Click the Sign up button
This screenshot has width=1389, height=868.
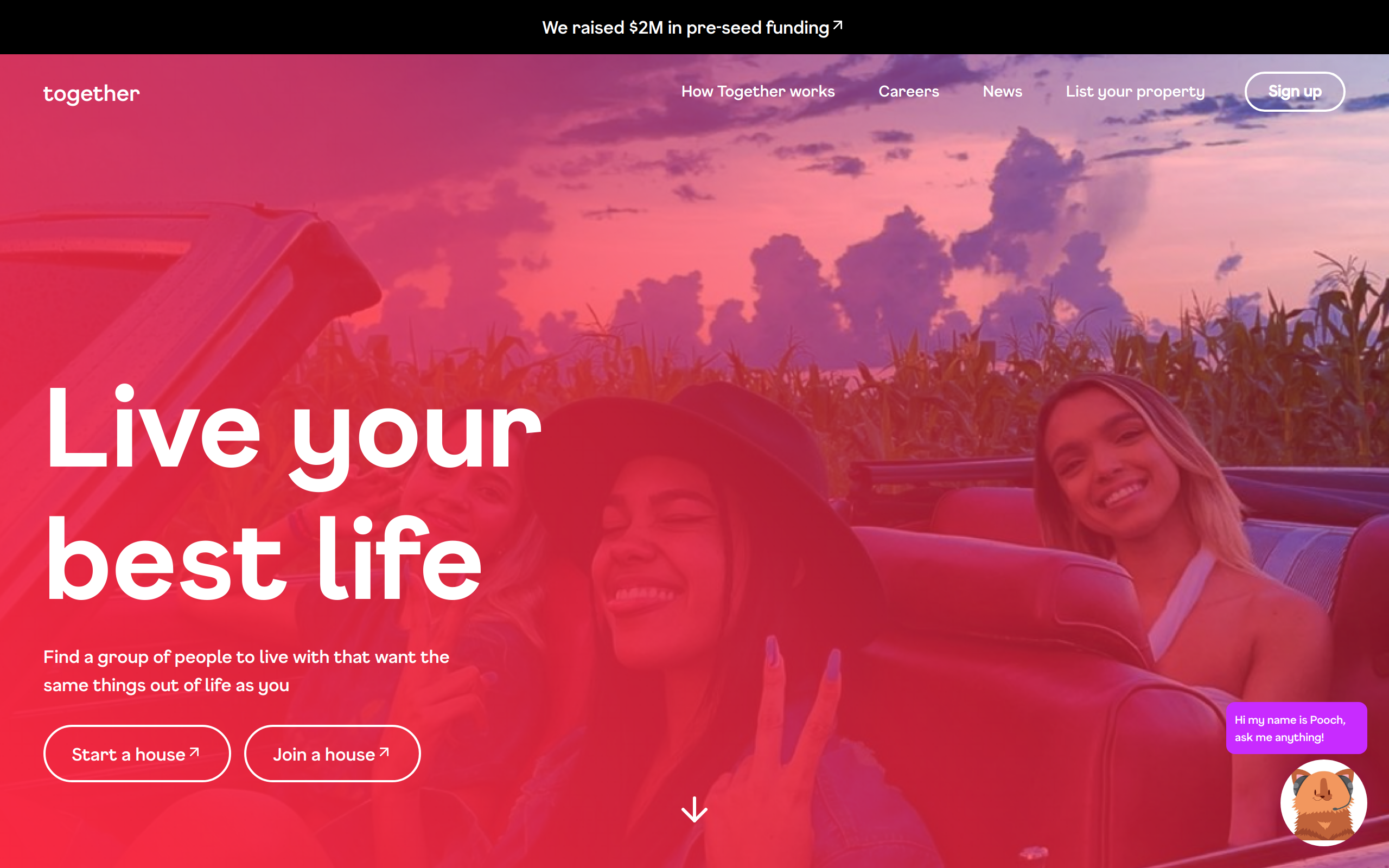[1295, 91]
